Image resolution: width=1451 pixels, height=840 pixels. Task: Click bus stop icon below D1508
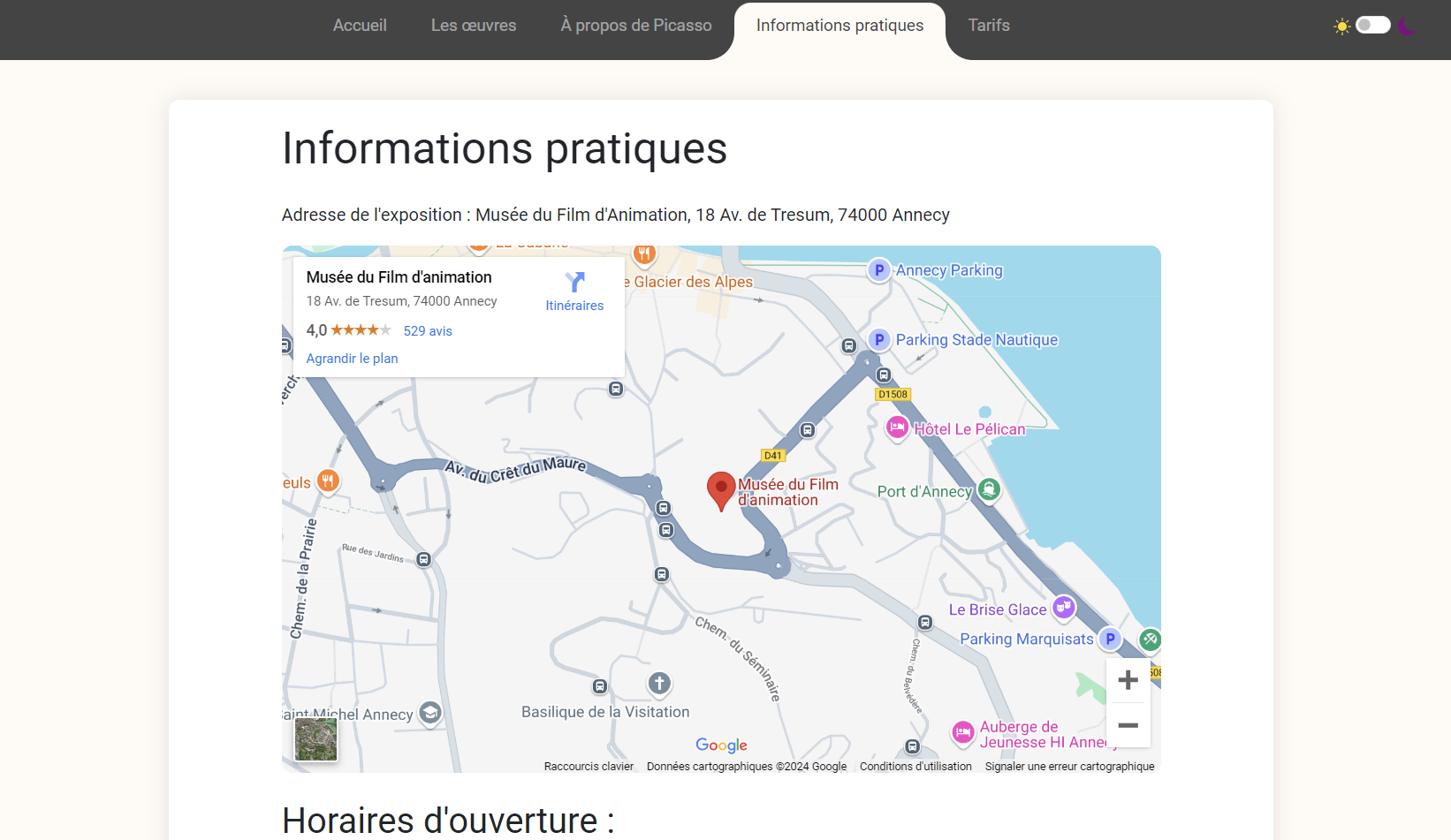pyautogui.click(x=883, y=375)
